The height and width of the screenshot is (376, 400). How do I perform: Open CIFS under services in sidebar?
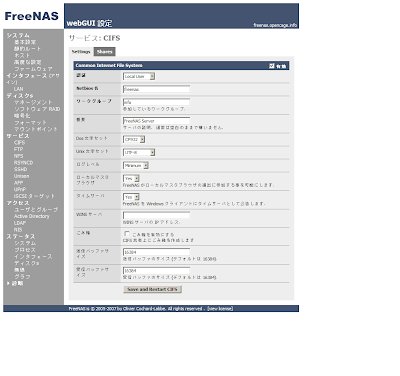[x=19, y=143]
